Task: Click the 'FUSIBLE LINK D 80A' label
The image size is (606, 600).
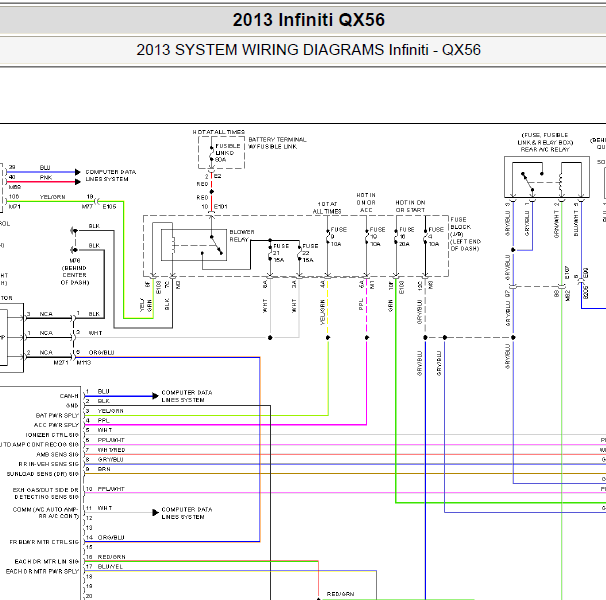Action: pyautogui.click(x=228, y=153)
